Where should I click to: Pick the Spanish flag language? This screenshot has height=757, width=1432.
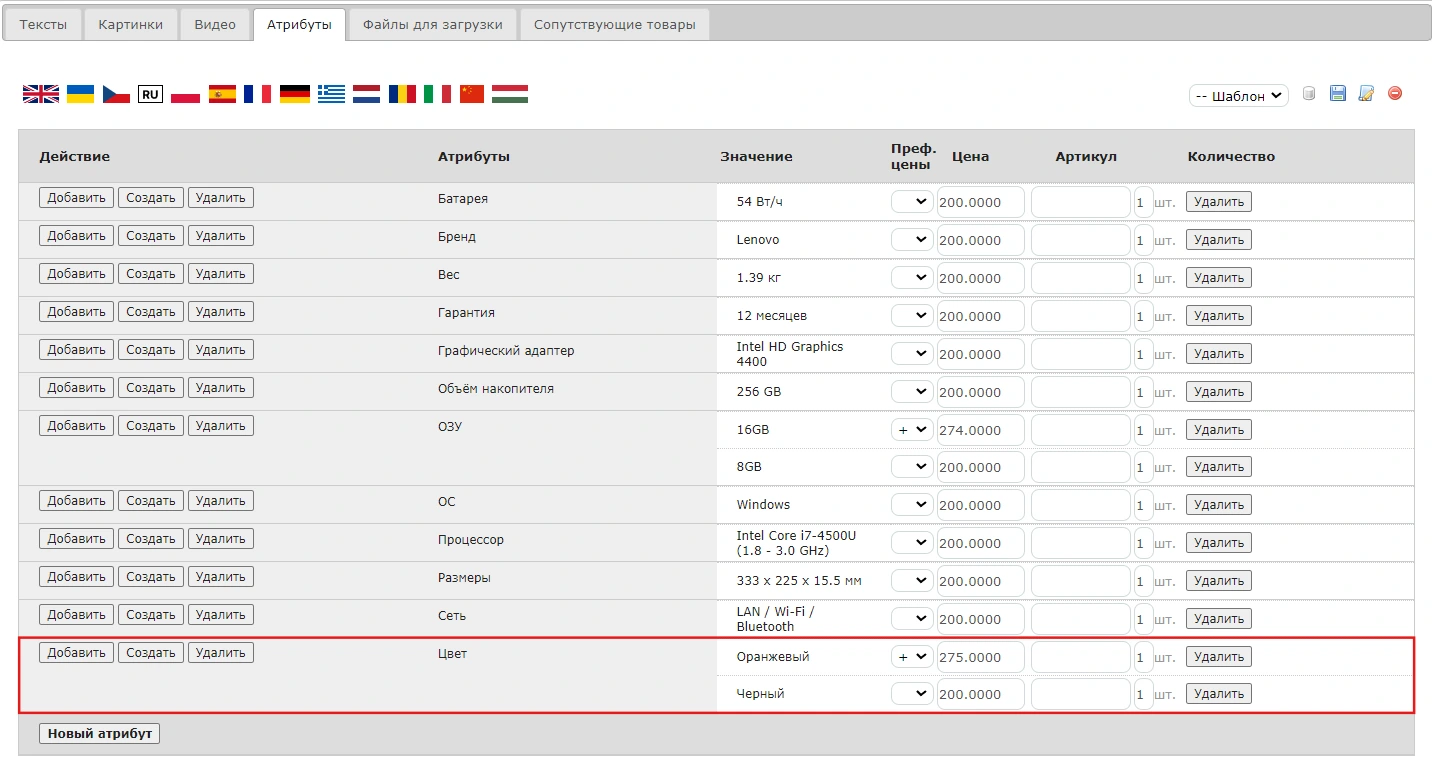[x=222, y=94]
